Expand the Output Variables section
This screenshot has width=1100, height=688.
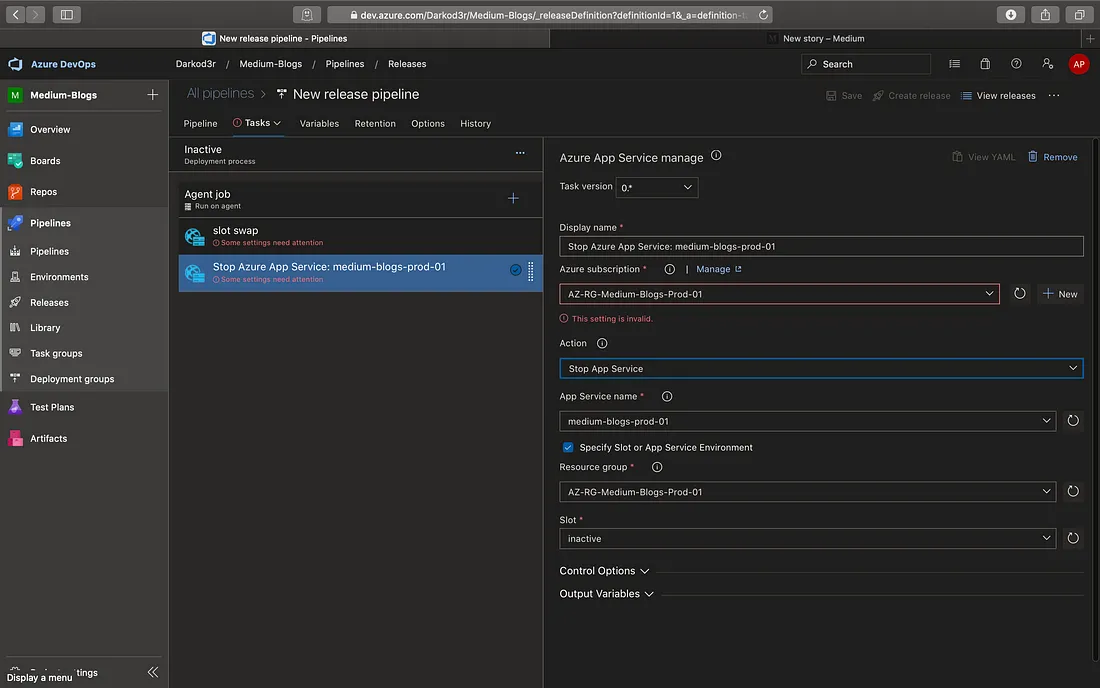[x=606, y=594]
